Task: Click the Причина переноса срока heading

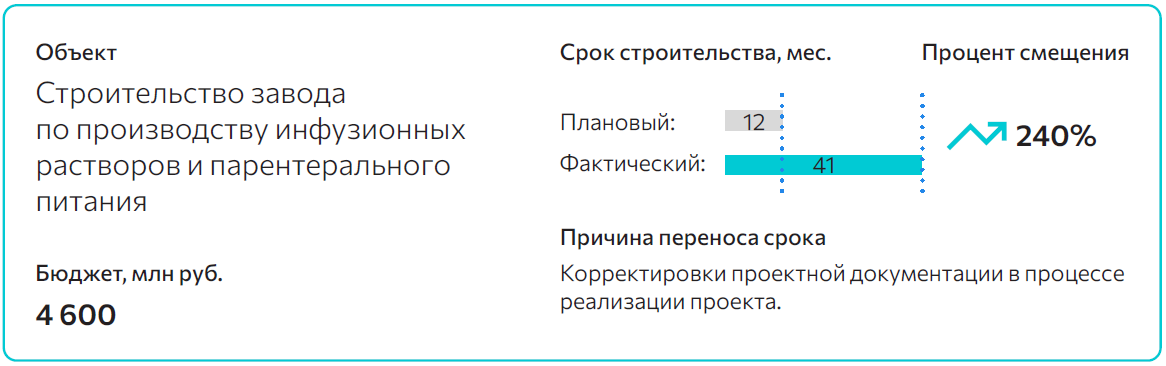Action: pyautogui.click(x=692, y=239)
